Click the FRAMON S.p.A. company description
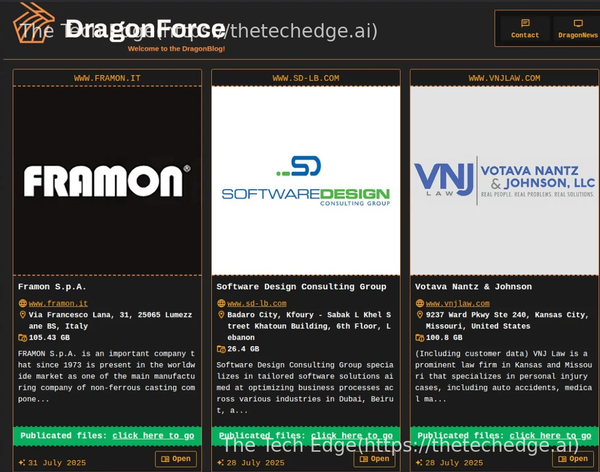The width and height of the screenshot is (600, 472). 106,376
